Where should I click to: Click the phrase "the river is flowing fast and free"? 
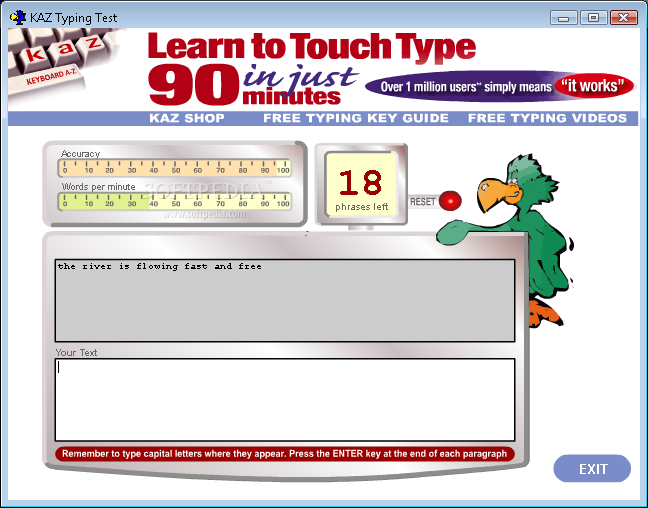point(160,266)
